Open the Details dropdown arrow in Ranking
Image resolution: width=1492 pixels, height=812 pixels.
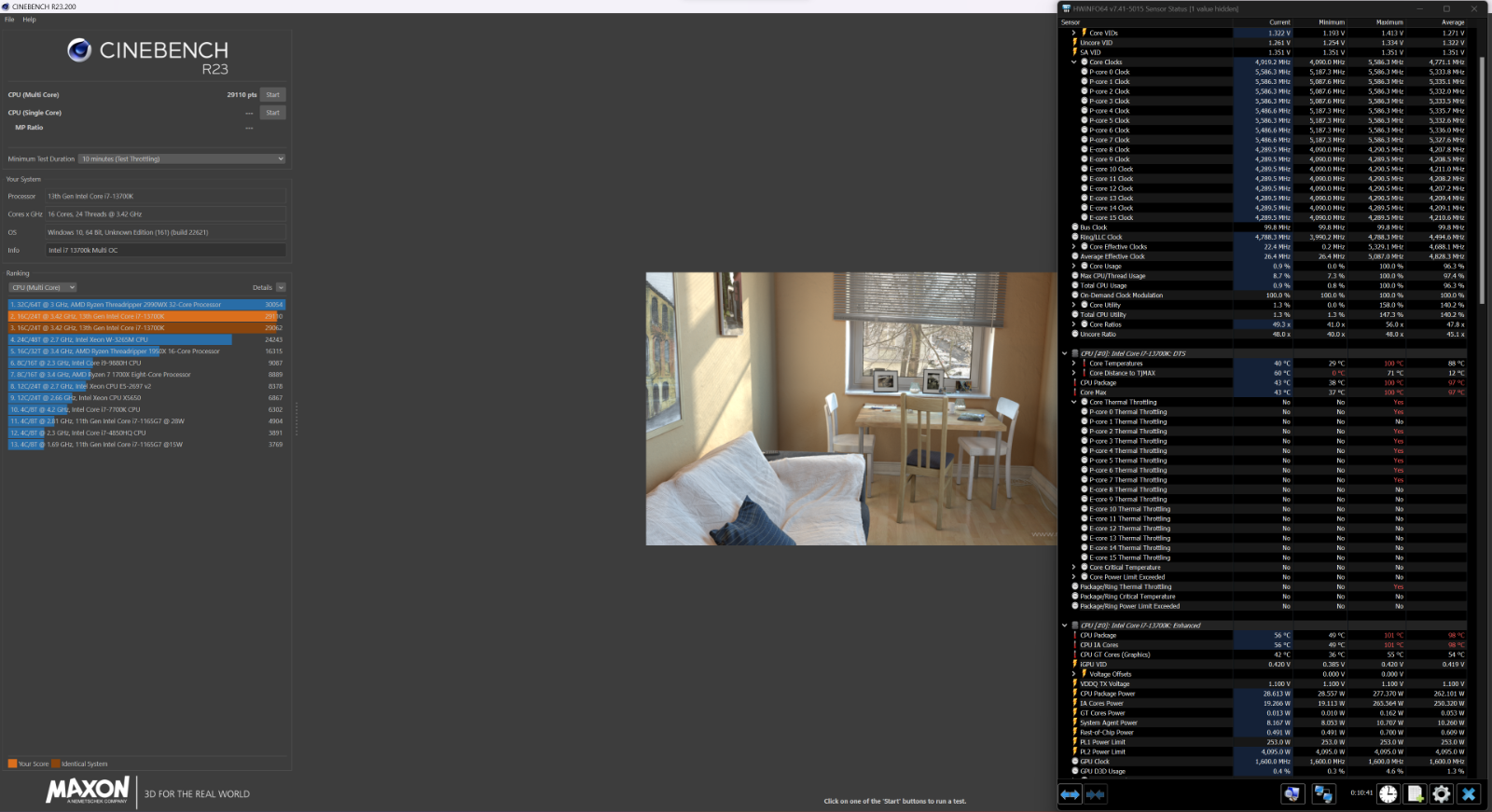(281, 287)
